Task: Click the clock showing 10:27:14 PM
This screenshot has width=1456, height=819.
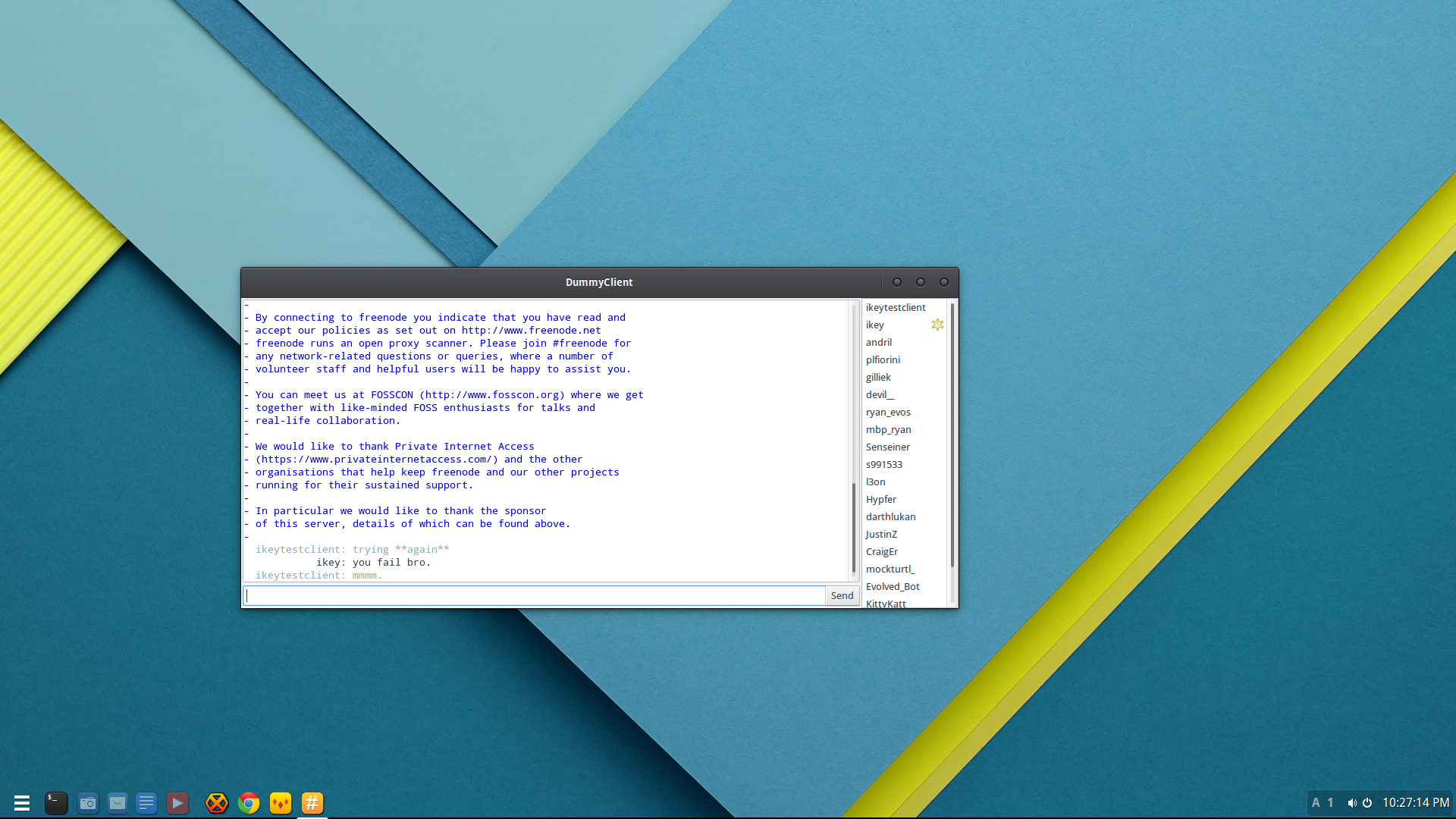Action: coord(1416,802)
